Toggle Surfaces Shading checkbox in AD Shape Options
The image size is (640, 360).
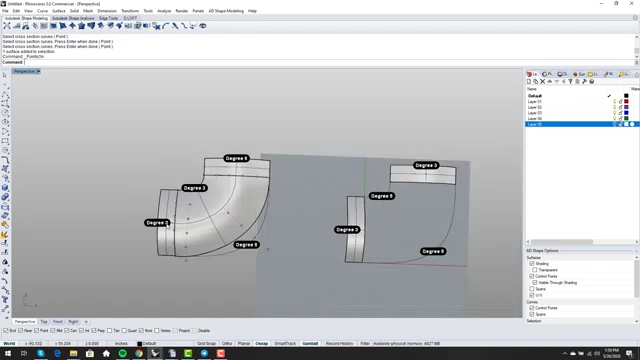pyautogui.click(x=531, y=264)
